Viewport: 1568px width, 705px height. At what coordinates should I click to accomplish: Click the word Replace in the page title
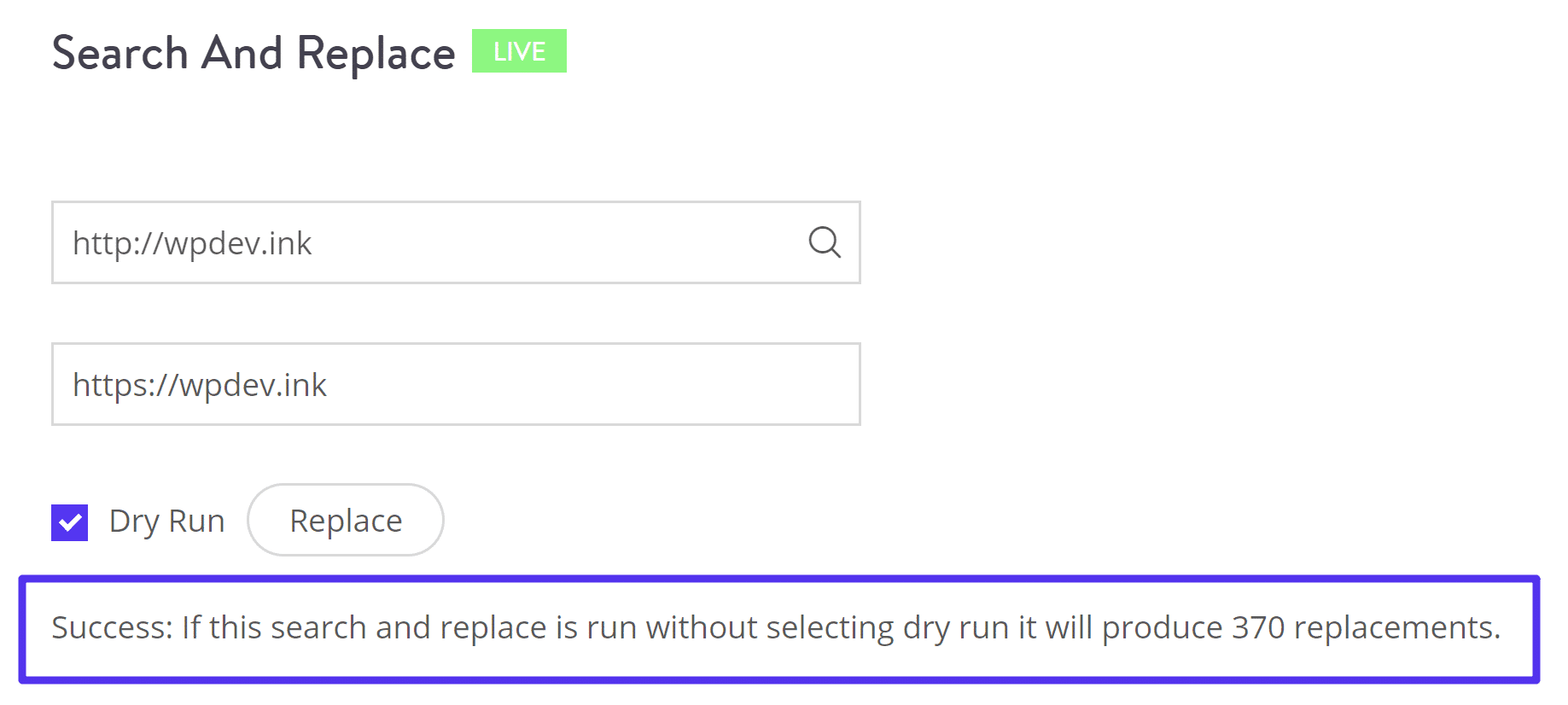[376, 53]
